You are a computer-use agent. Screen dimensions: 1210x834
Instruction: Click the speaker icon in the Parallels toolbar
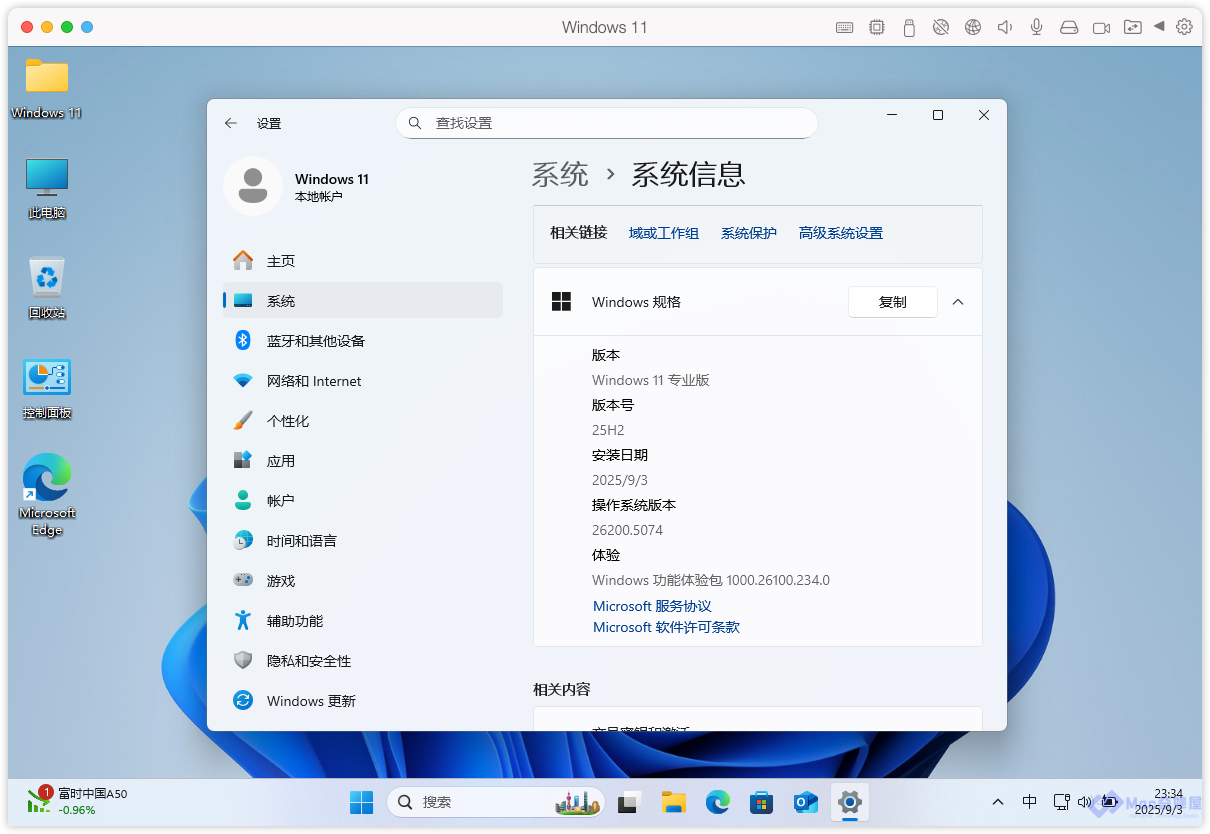coord(1005,28)
